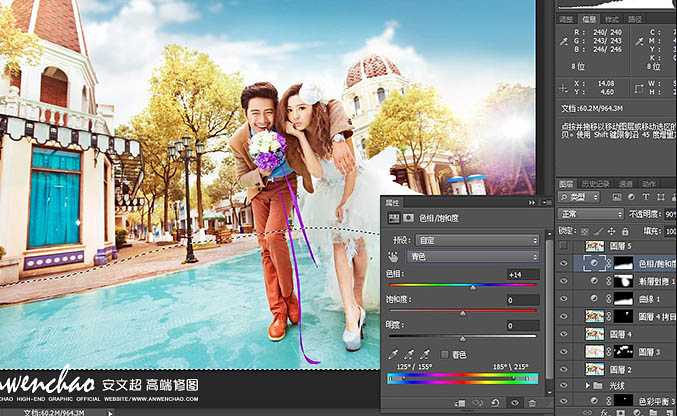Collapse Properties panel using double-arrow icon
This screenshot has width=677, height=416.
532,202
